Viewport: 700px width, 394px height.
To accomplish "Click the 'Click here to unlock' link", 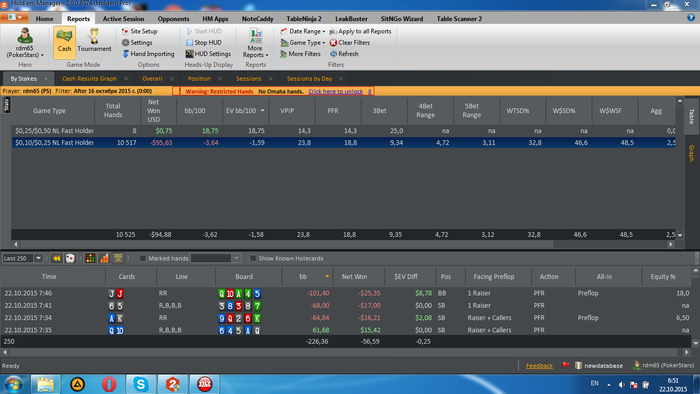I will 336,91.
